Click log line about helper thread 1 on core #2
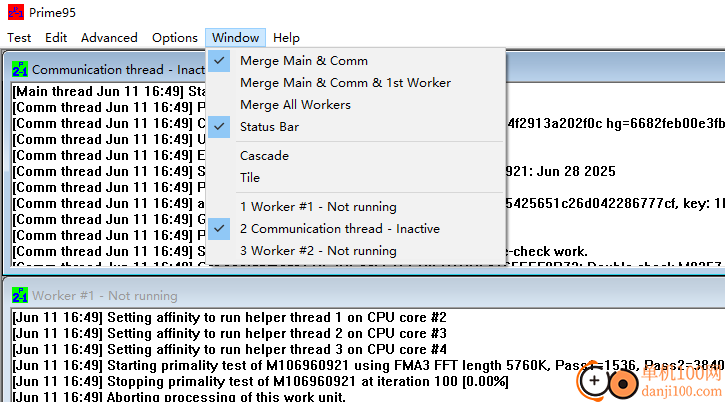Image resolution: width=725 pixels, height=402 pixels. coord(229,317)
